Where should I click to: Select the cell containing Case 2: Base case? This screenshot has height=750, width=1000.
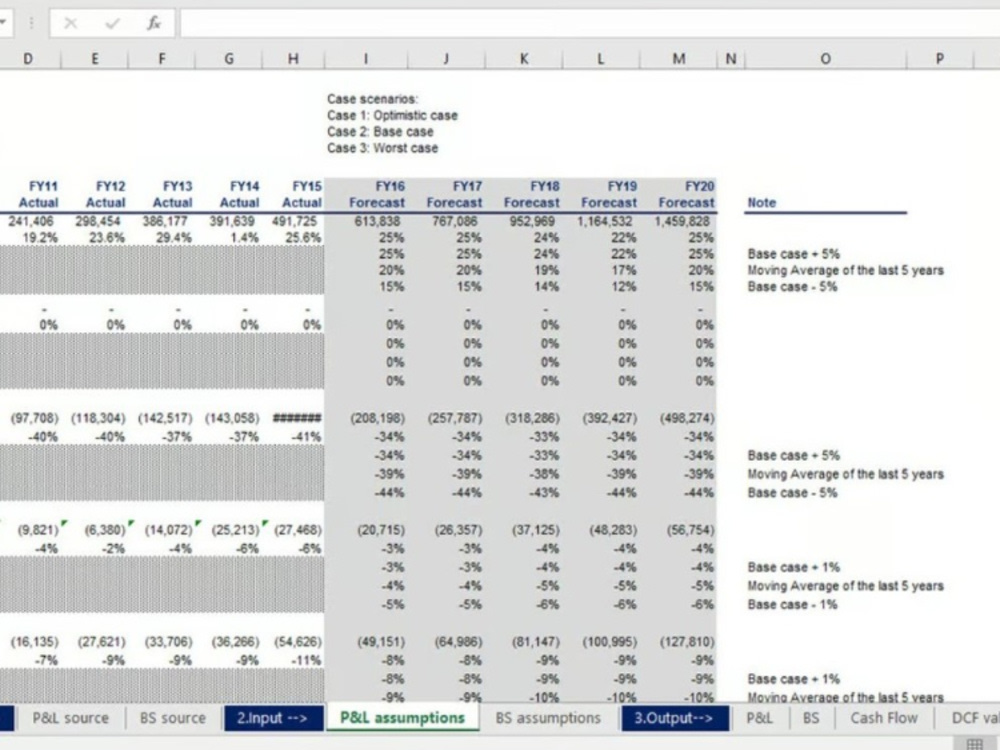coord(379,131)
